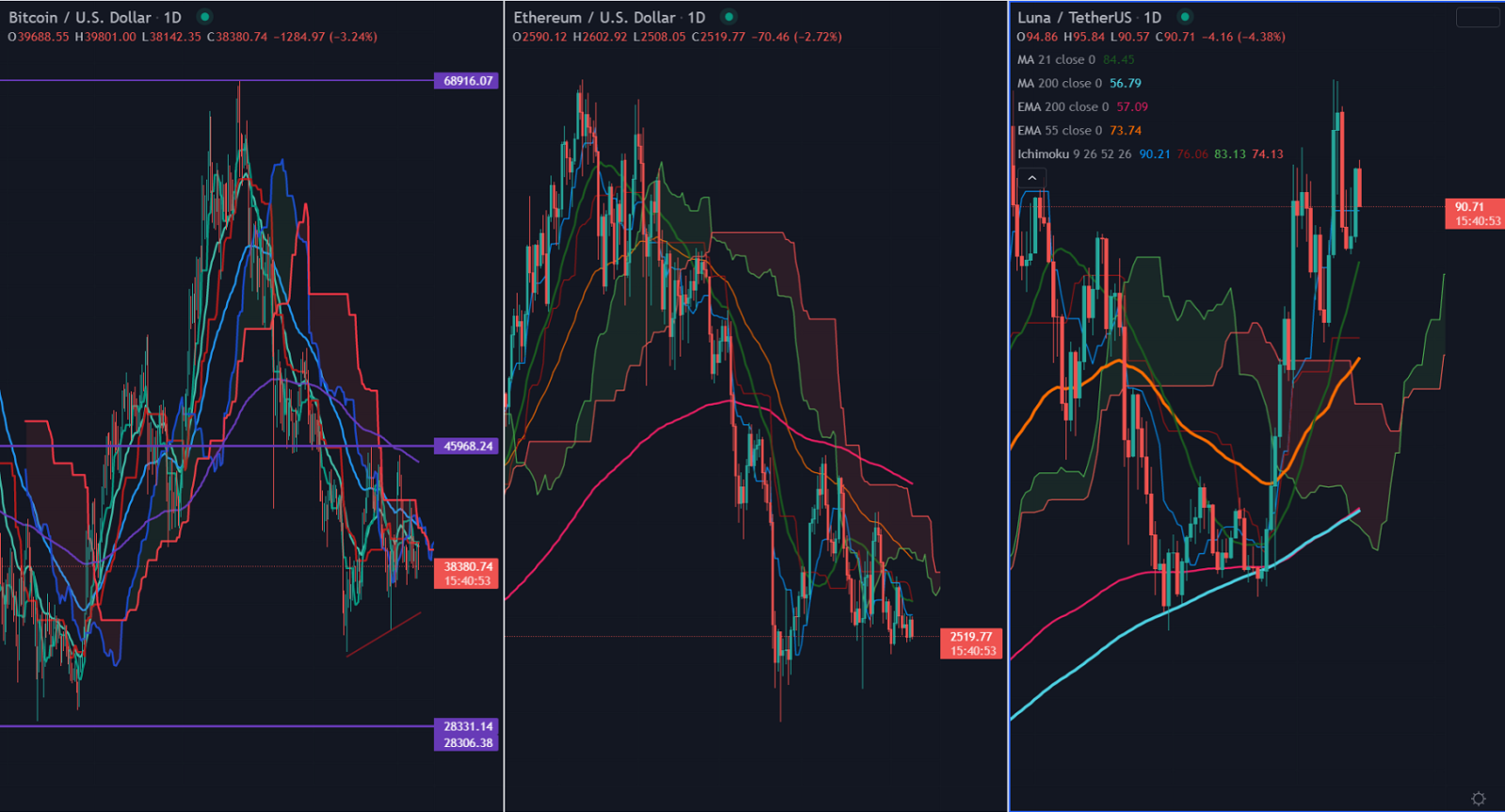Click green market status dot on Bitcoin chart
Screen dimensions: 1505x812
204,17
